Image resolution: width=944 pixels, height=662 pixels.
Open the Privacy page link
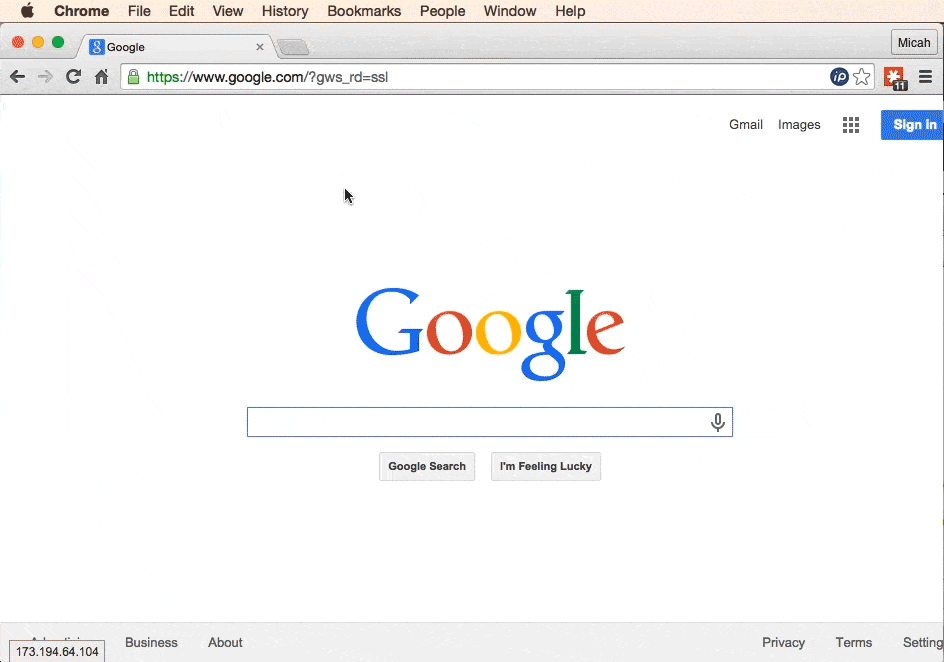783,642
